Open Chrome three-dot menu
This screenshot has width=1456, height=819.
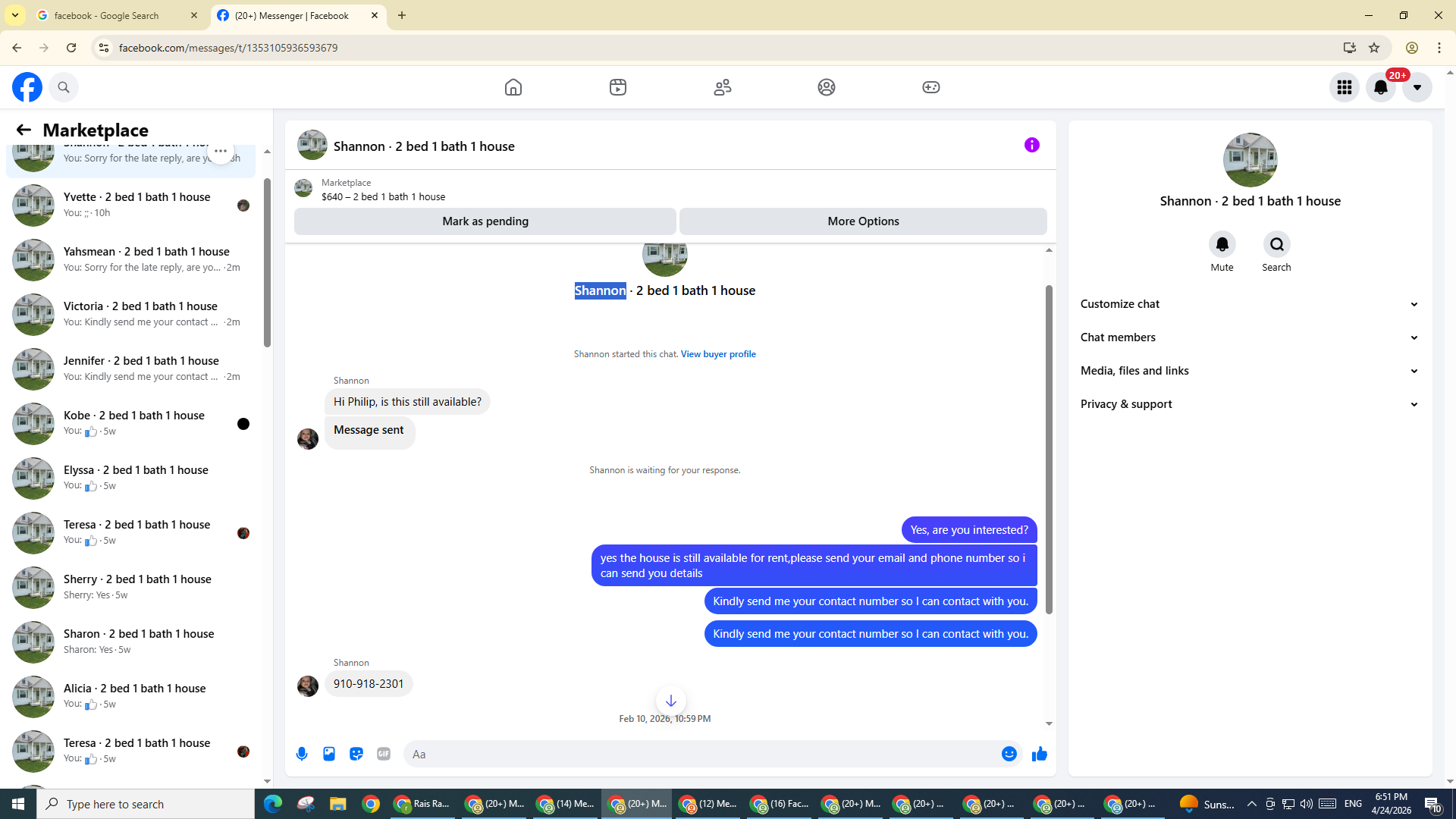(x=1439, y=48)
